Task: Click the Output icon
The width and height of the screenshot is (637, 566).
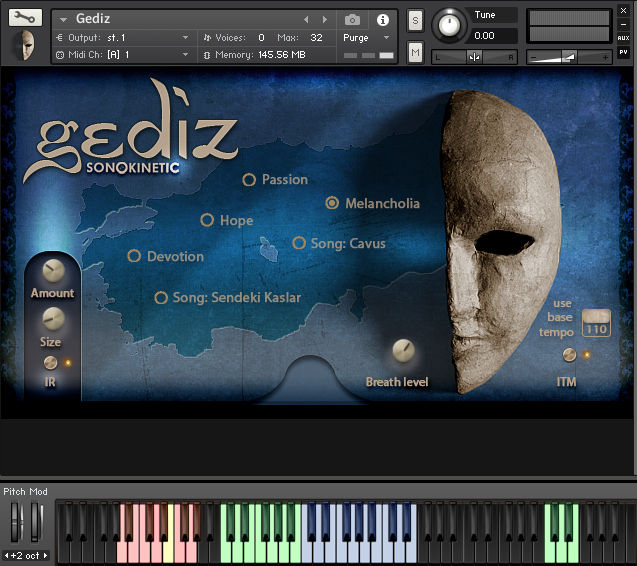Action: (59, 37)
